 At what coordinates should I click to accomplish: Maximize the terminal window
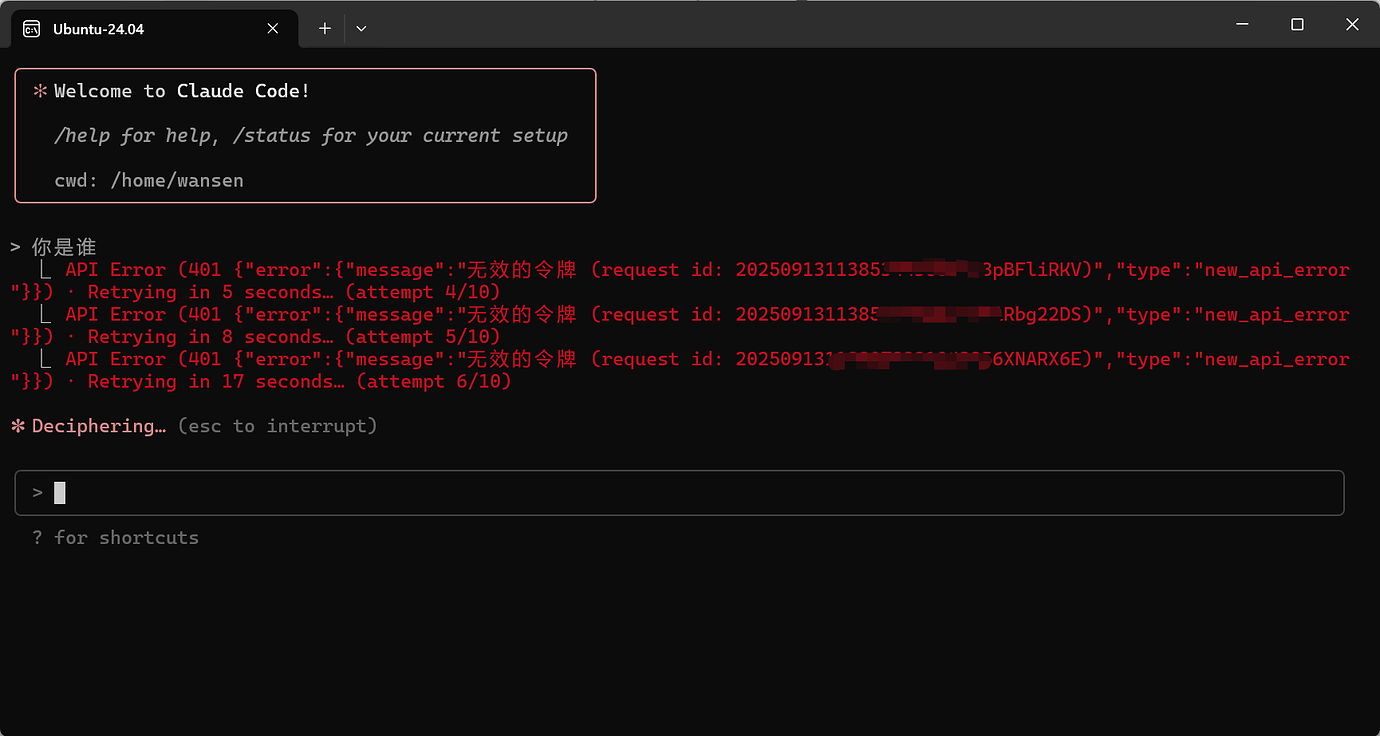(x=1297, y=25)
